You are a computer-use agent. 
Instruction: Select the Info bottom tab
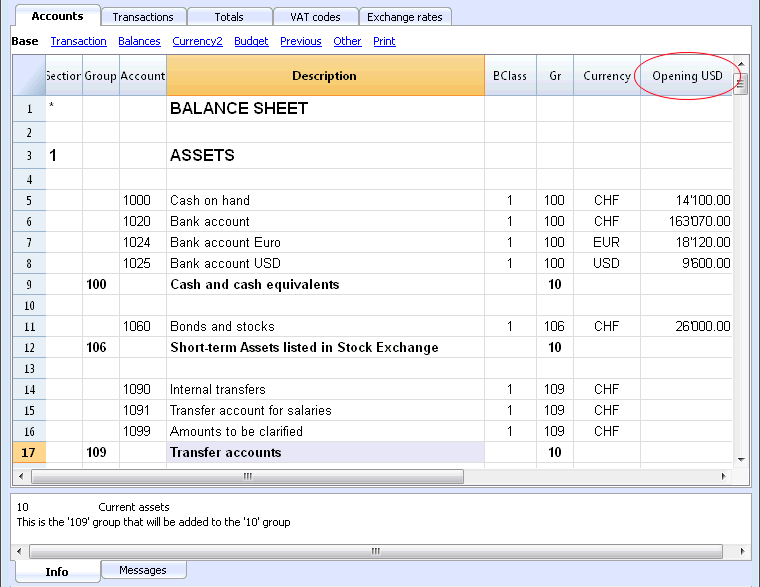tap(57, 571)
